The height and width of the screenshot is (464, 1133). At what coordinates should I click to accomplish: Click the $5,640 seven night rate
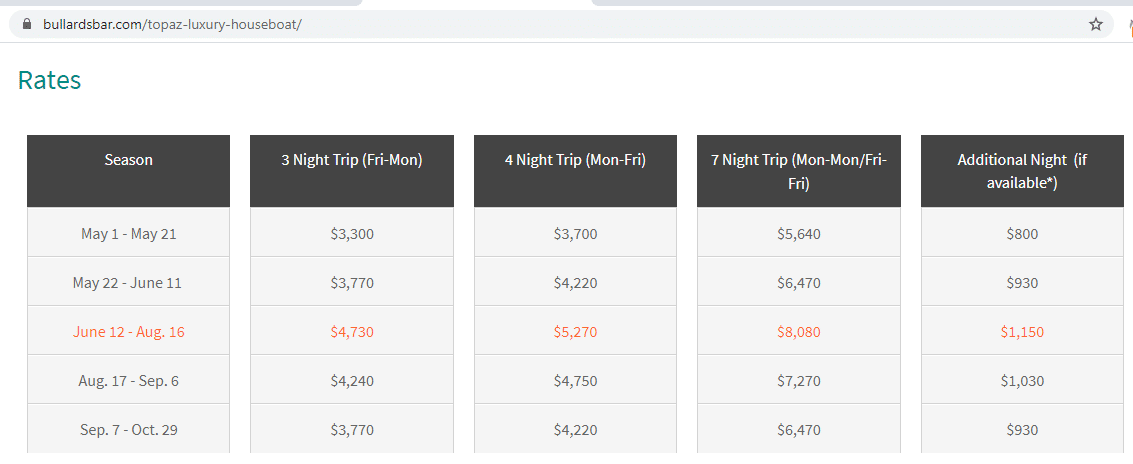pos(799,233)
